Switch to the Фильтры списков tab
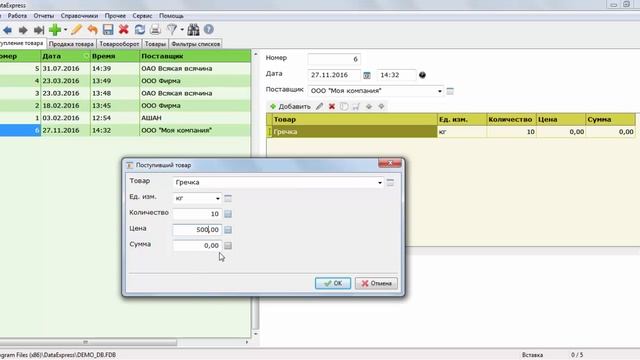 [x=196, y=44]
